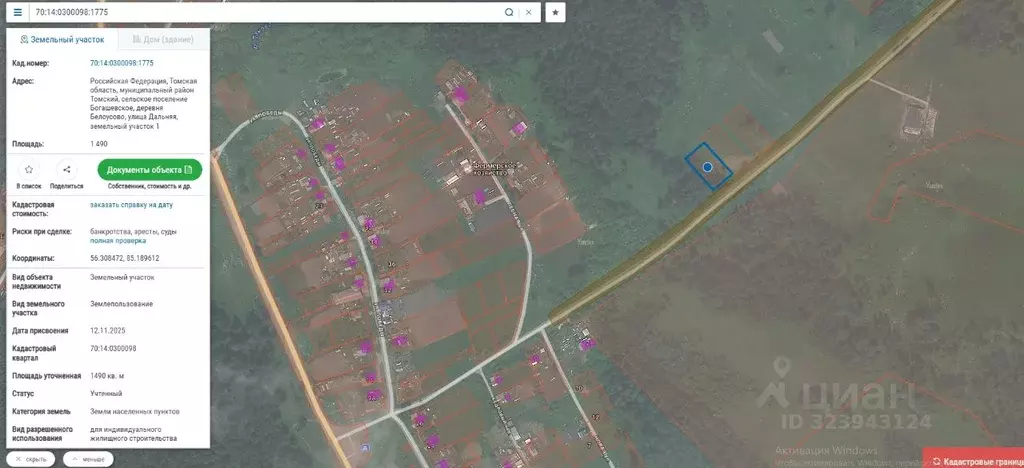The image size is (1024, 468).
Task: Click the share icon for this parcel
Action: click(x=66, y=170)
